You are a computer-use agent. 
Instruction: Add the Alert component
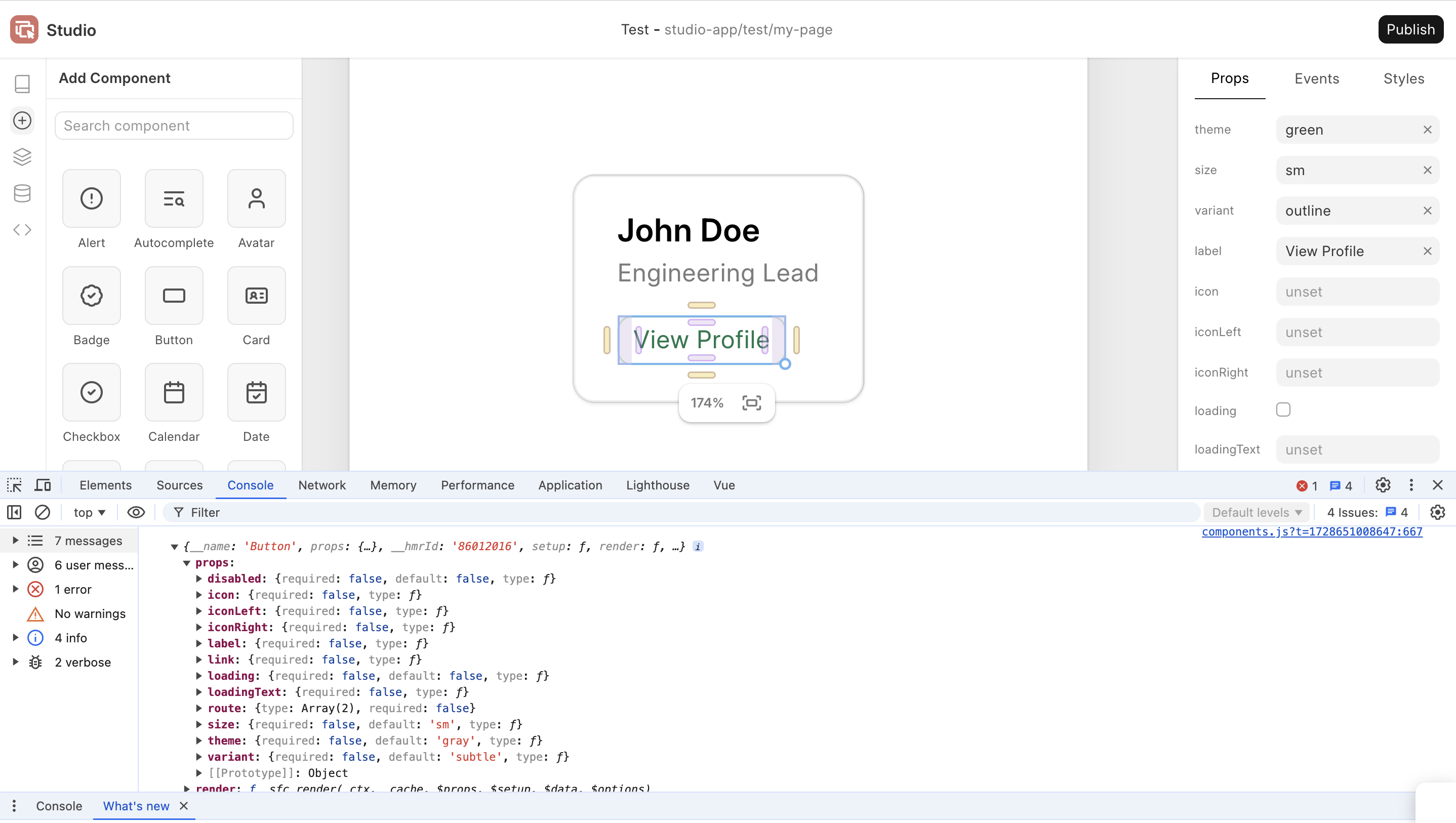tap(92, 198)
